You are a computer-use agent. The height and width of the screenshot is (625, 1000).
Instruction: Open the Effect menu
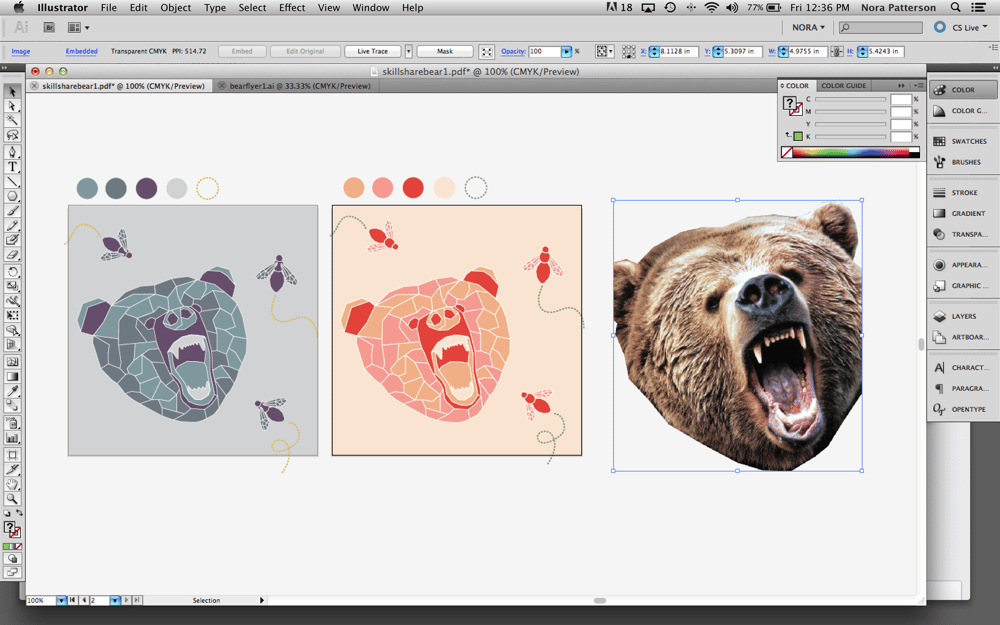pos(291,8)
